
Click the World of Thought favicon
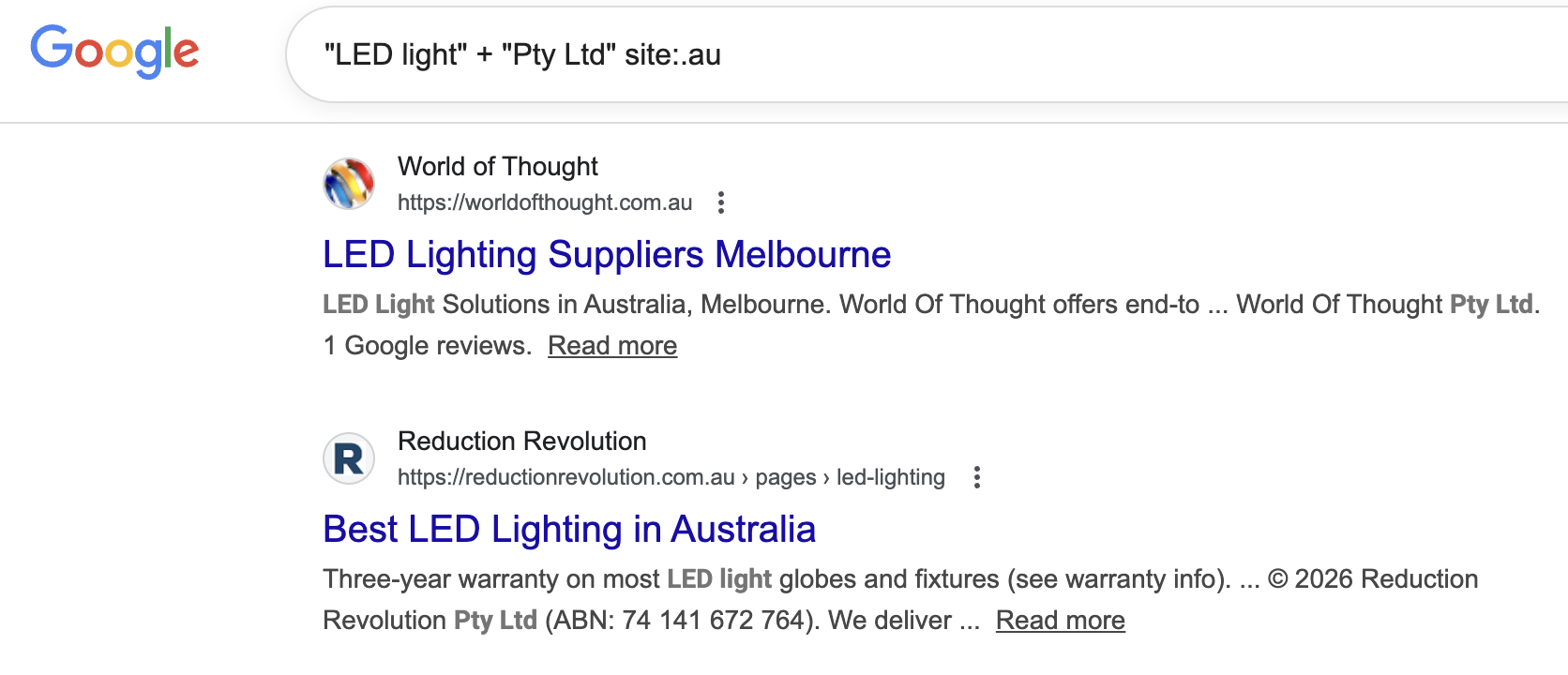[x=349, y=183]
